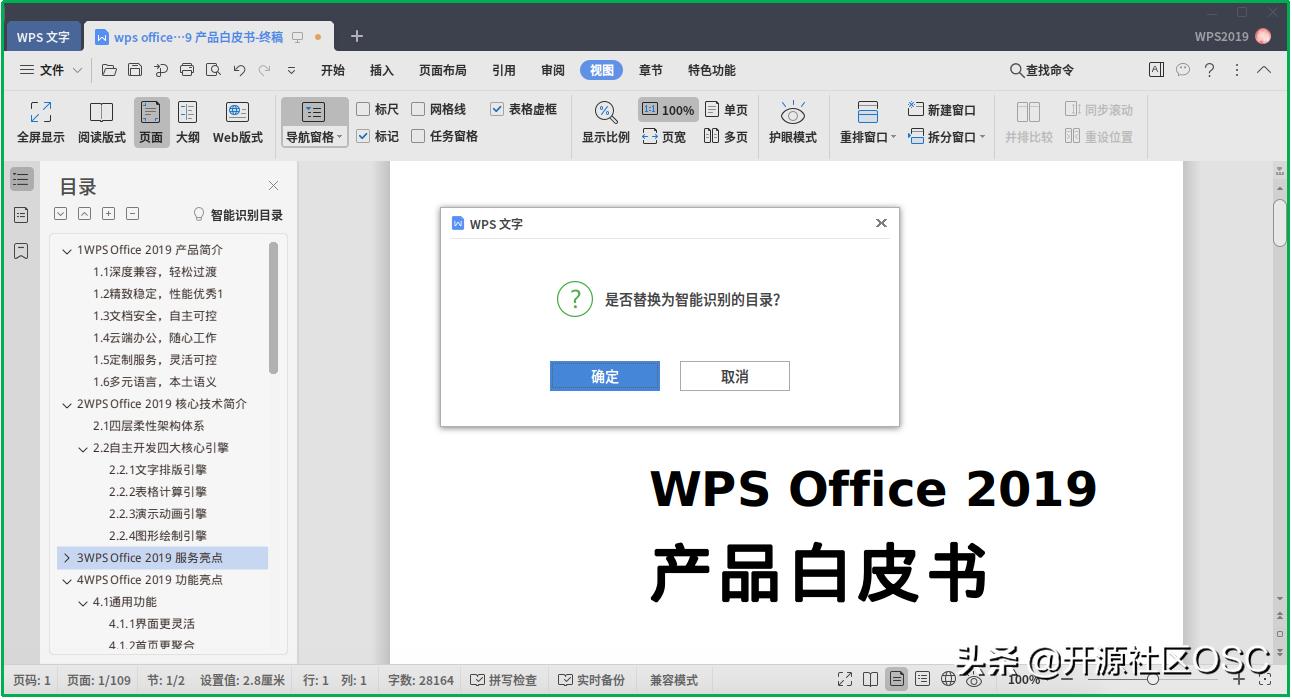Viewport: 1292px width, 699px height.
Task: Open 大纲 outline view
Action: pyautogui.click(x=188, y=121)
